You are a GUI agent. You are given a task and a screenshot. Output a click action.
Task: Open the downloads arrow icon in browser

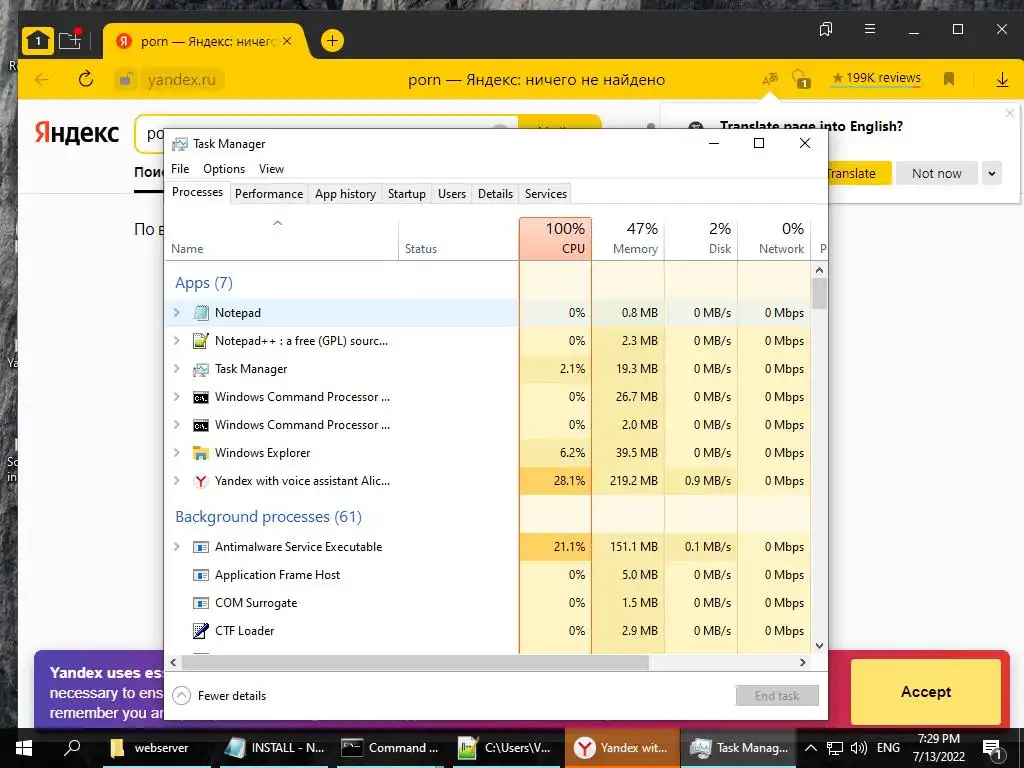1002,80
